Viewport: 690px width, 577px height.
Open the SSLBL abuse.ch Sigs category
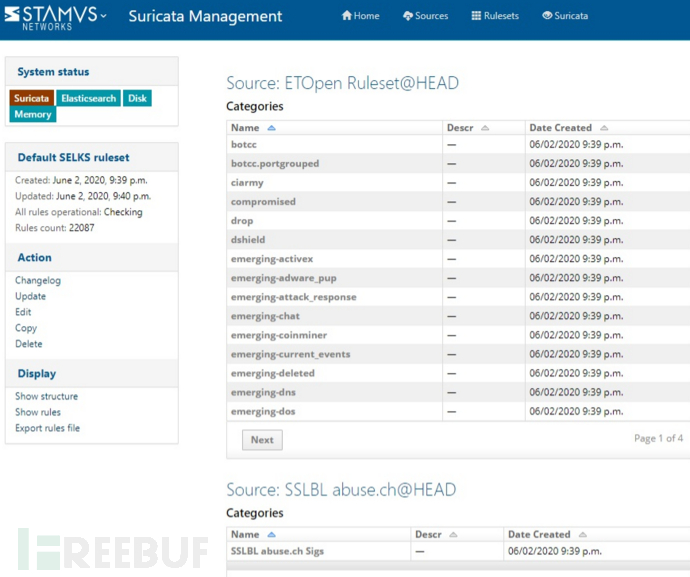tap(277, 551)
